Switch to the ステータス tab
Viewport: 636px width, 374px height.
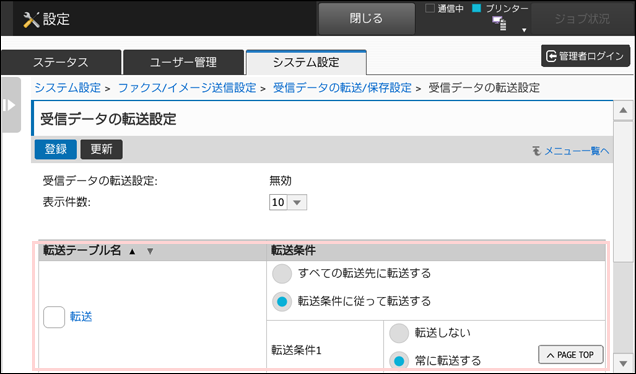(61, 62)
